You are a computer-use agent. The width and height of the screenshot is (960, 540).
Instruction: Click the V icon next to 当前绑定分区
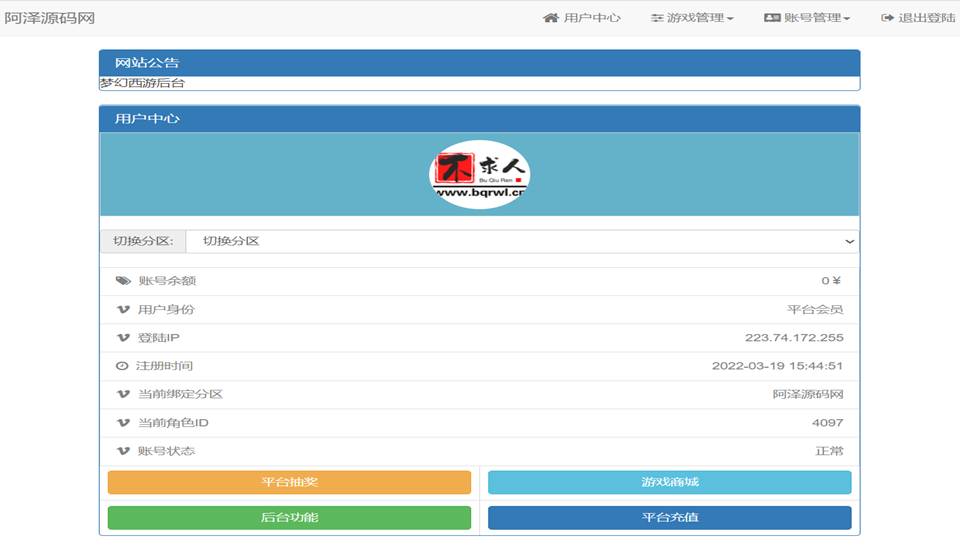(x=123, y=394)
